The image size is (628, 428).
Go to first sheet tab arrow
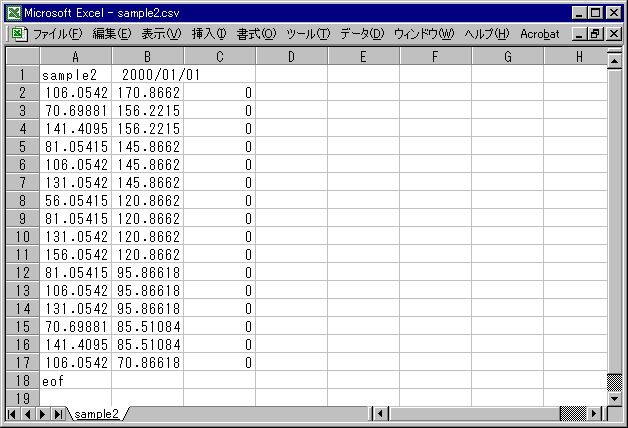click(x=12, y=414)
